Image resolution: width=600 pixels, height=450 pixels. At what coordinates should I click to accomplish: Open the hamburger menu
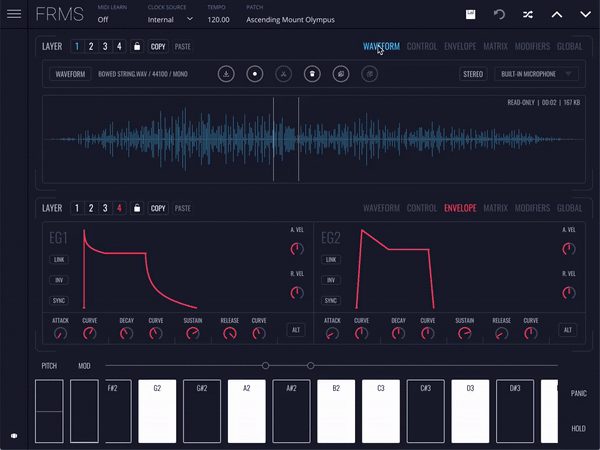(x=14, y=14)
